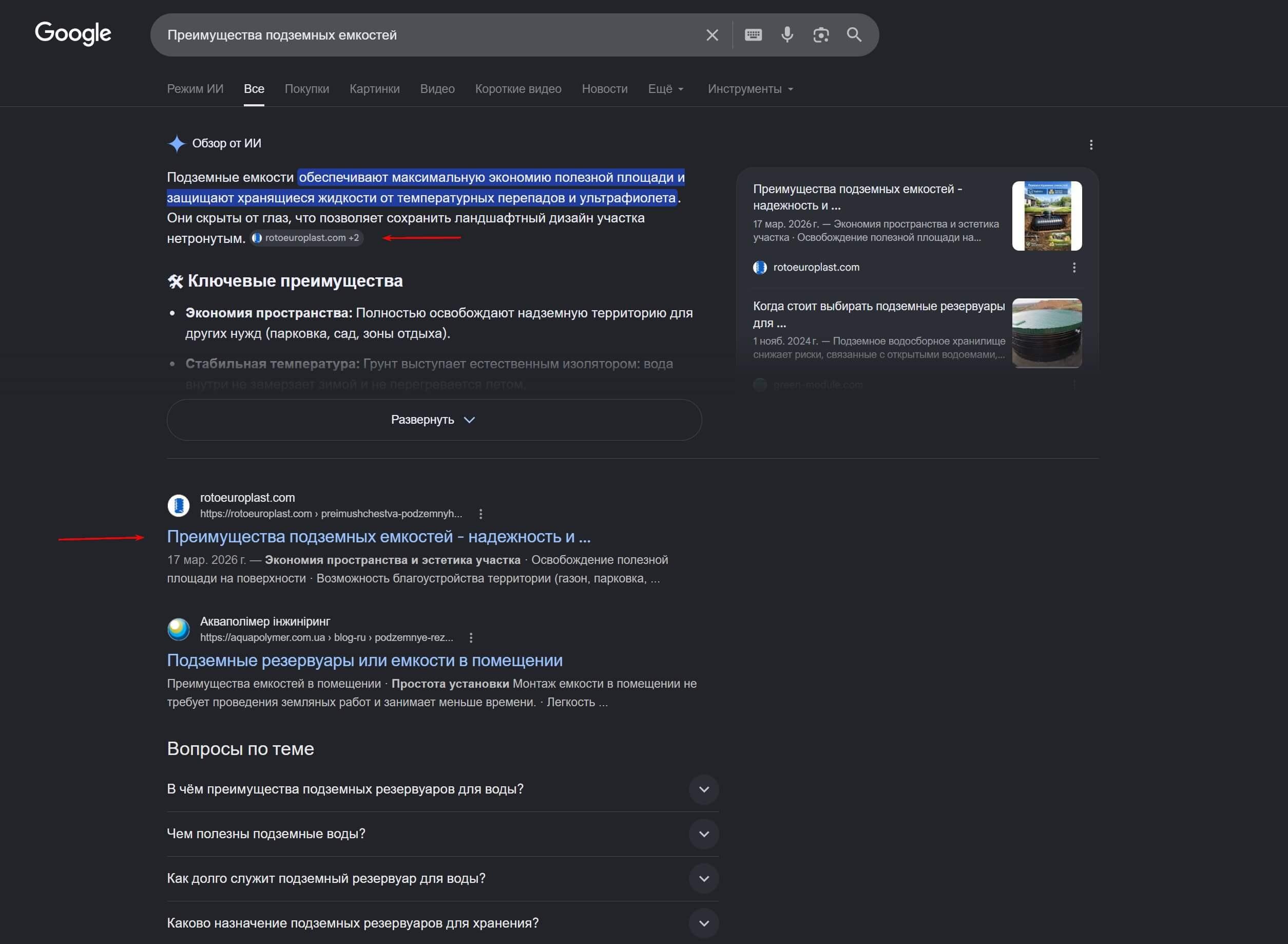Expand question Каково назначение подземных резервуаров для хранения?
The image size is (1288, 944).
coord(443,923)
